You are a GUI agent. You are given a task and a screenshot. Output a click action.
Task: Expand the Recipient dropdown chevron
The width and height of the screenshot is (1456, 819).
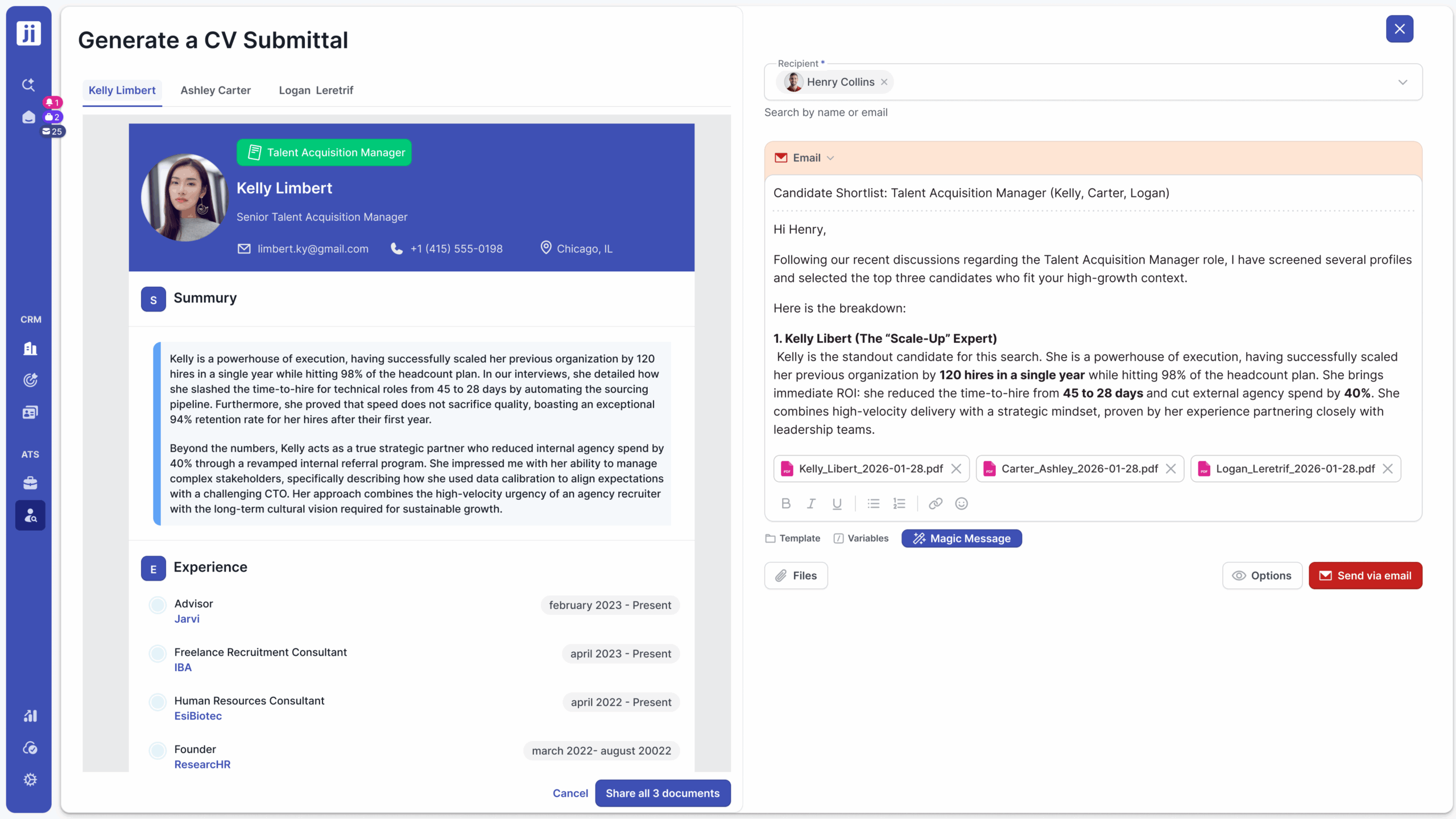coord(1403,82)
